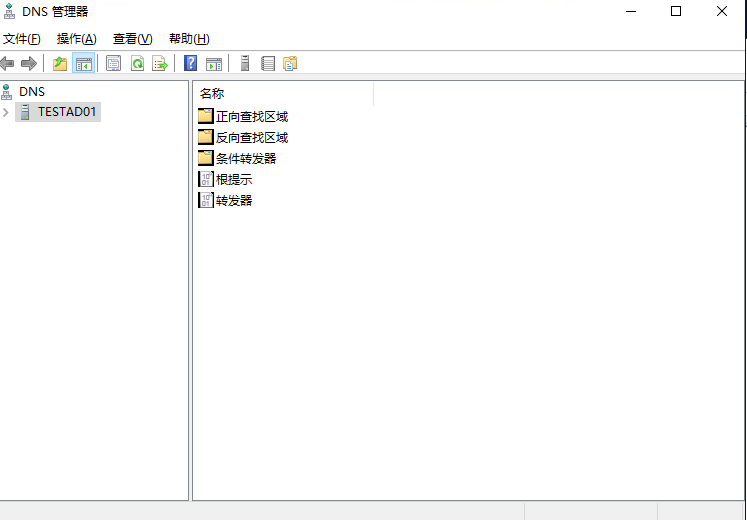Click the notebook list toolbar icon
The width and height of the screenshot is (747, 520).
tap(268, 63)
